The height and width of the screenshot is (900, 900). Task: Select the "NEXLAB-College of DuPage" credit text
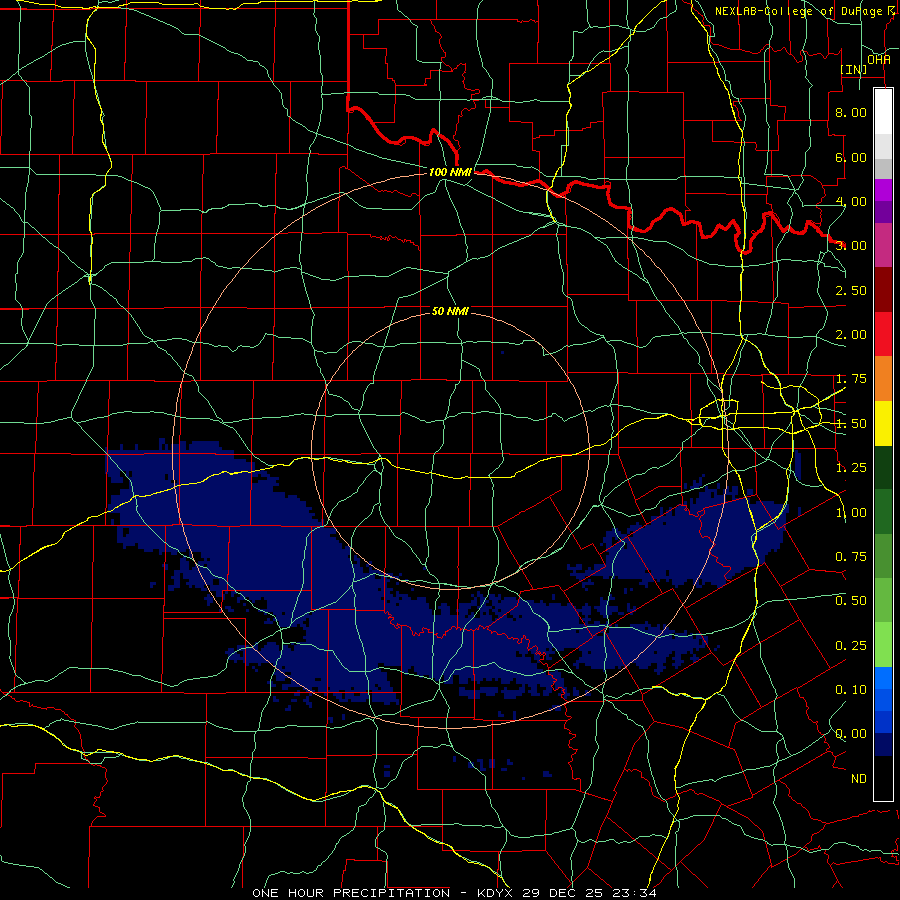[x=798, y=11]
